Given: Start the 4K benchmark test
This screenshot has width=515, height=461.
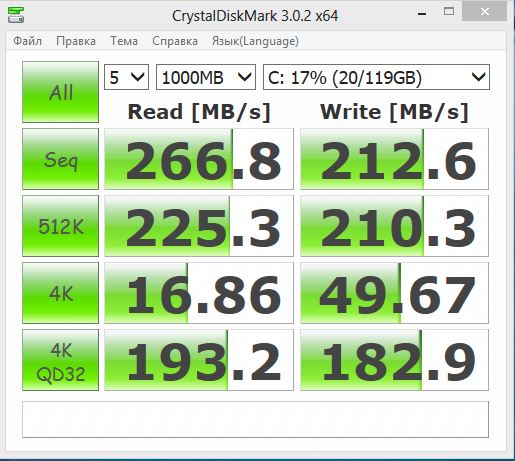Looking at the screenshot, I should coord(61,293).
